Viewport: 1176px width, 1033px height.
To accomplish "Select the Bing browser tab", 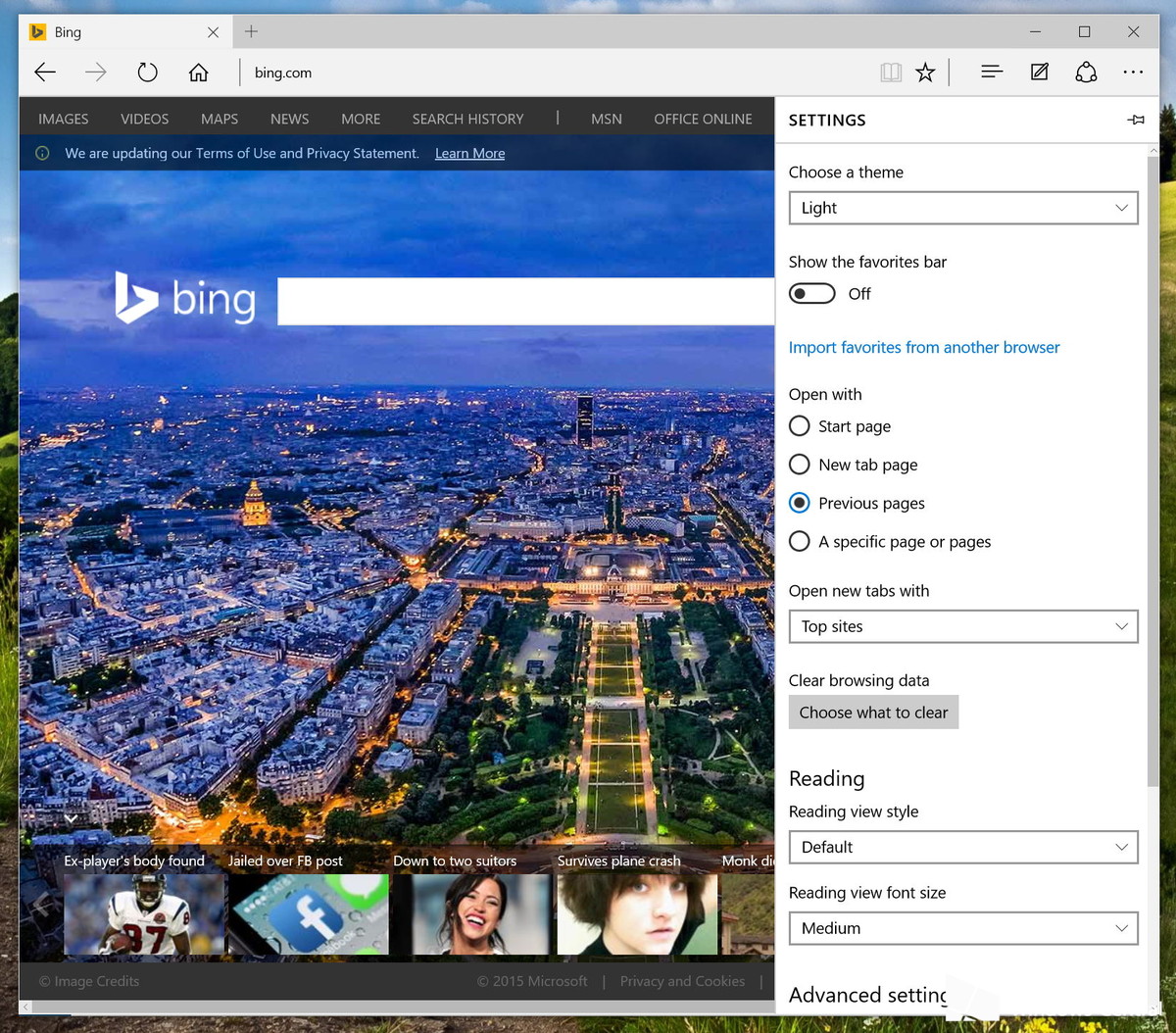I will pyautogui.click(x=126, y=32).
